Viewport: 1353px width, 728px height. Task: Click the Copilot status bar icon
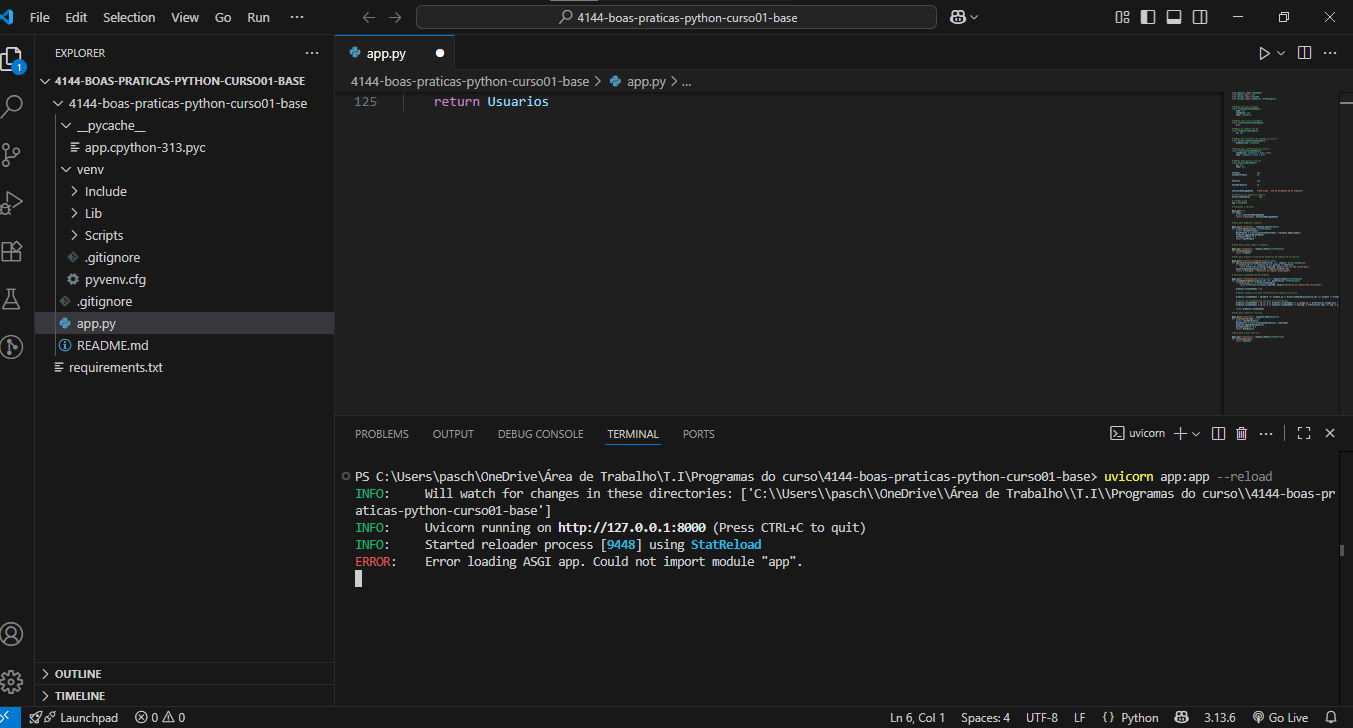pos(1182,717)
